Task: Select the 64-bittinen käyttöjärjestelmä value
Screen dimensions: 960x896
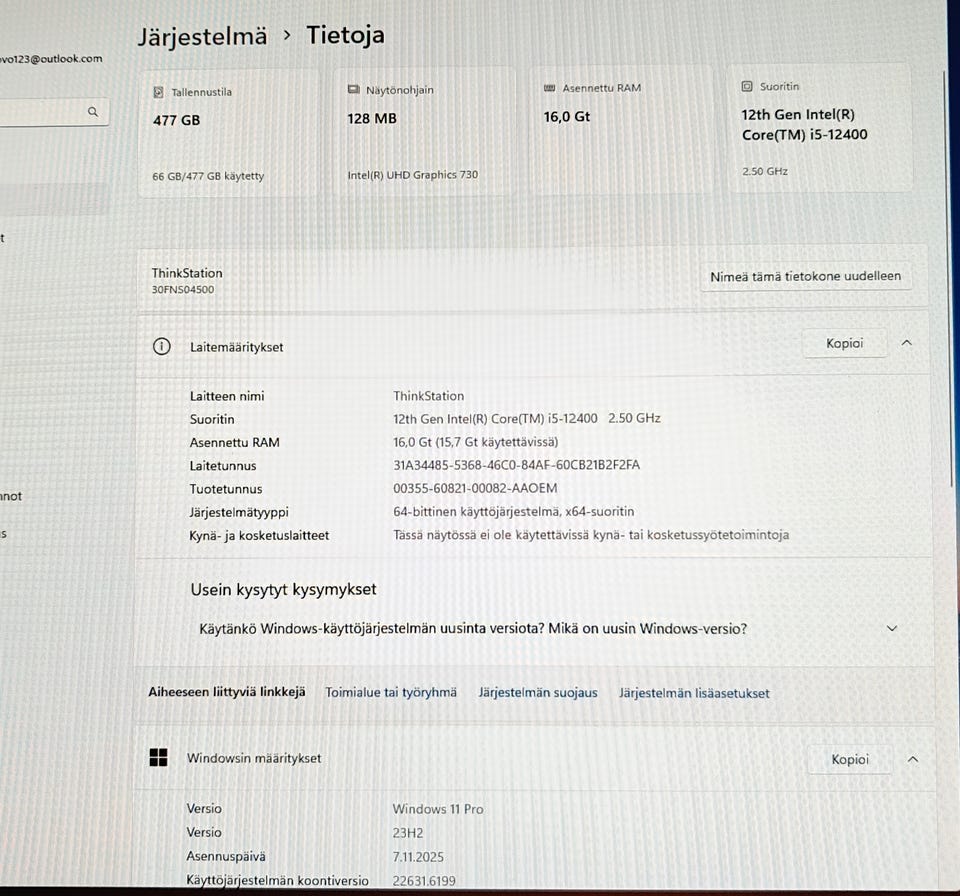Action: 514,511
